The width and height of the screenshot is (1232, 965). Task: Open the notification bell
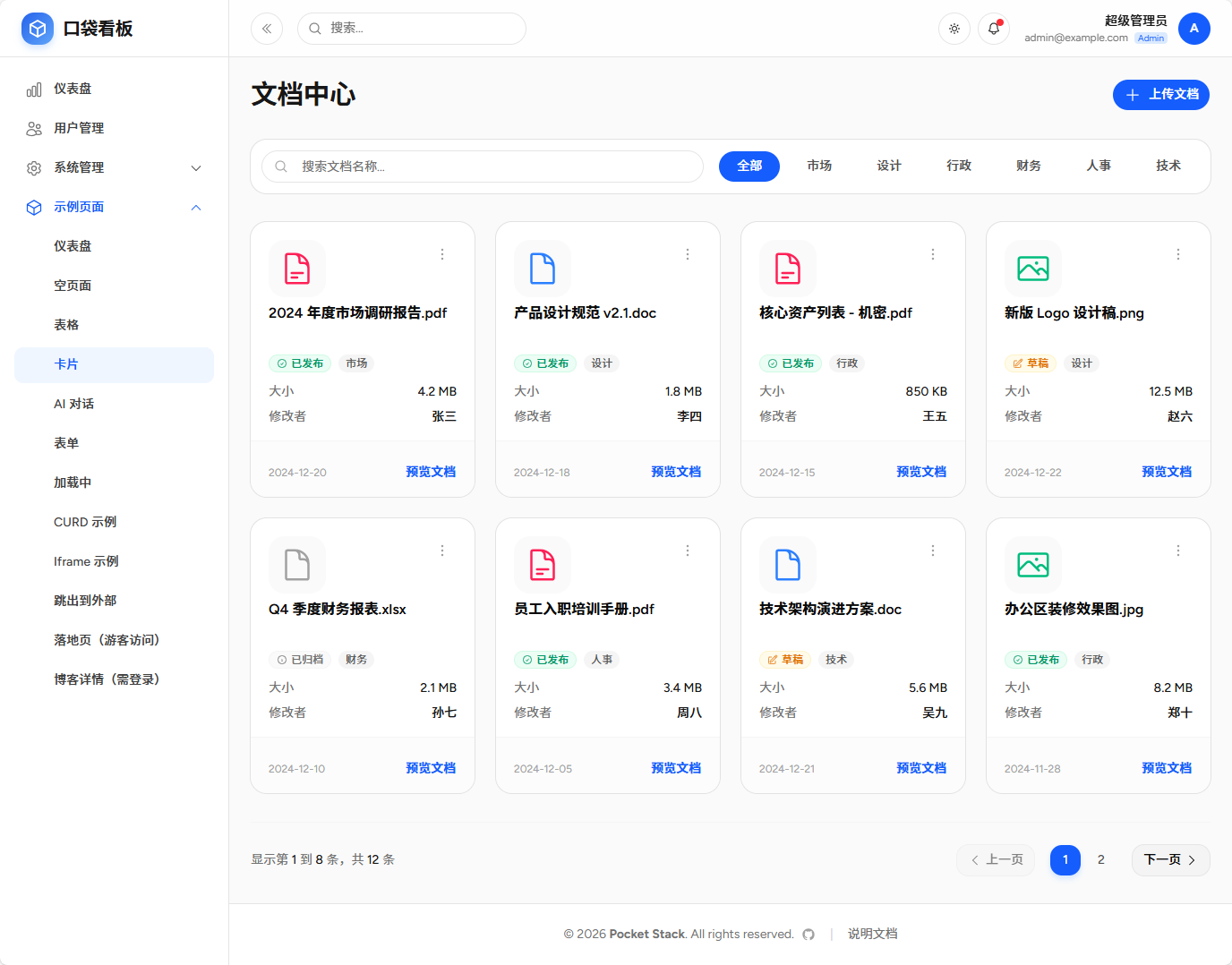point(993,28)
